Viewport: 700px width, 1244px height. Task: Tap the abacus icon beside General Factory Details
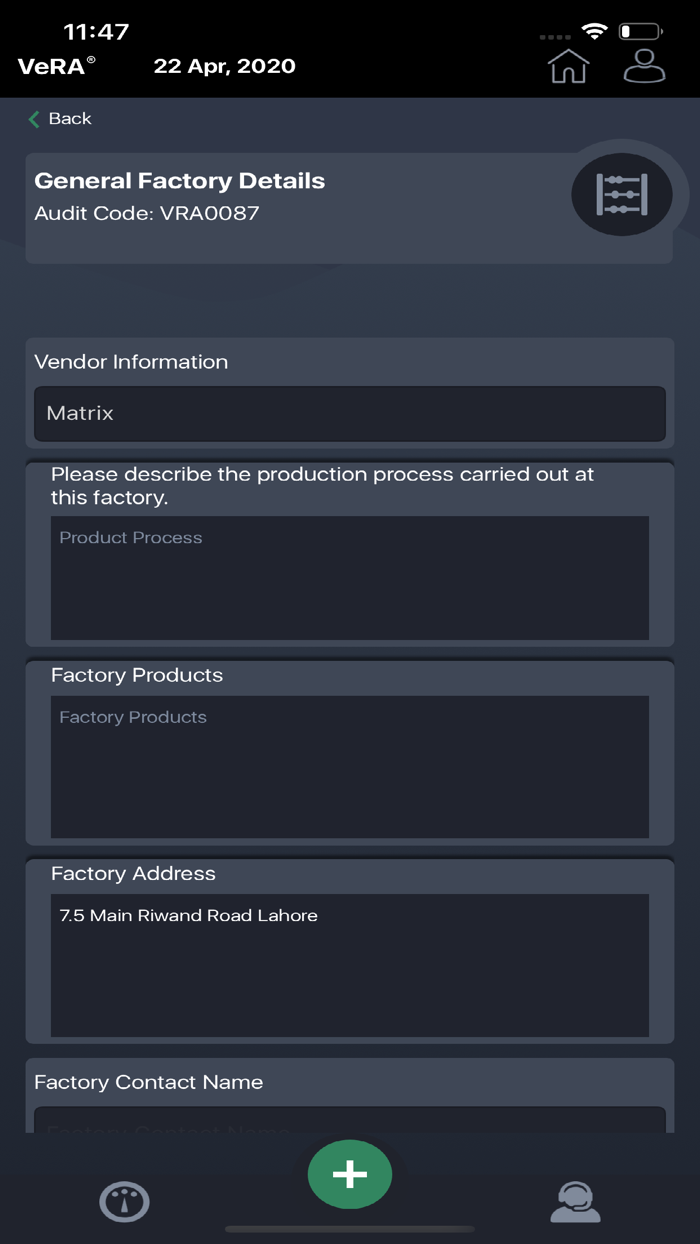click(622, 194)
